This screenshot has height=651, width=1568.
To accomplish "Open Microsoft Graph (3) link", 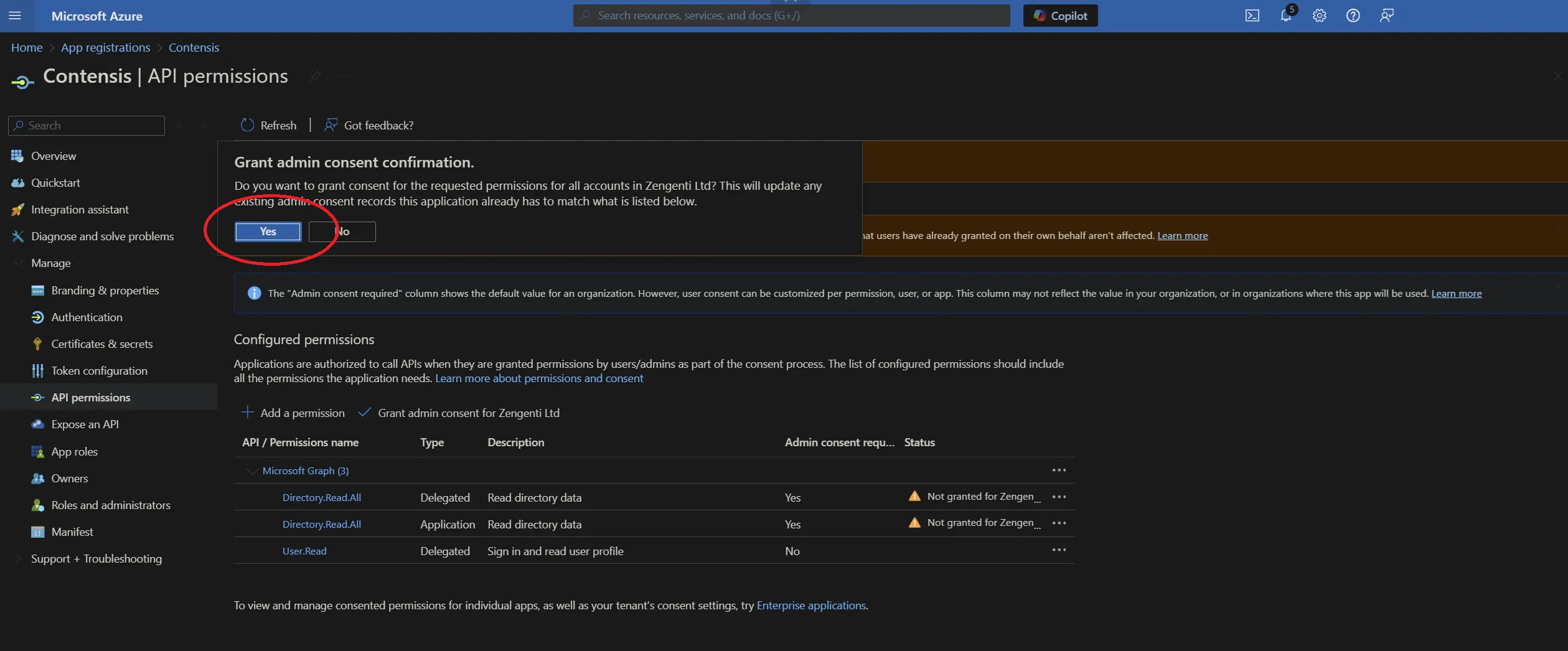I will point(306,471).
